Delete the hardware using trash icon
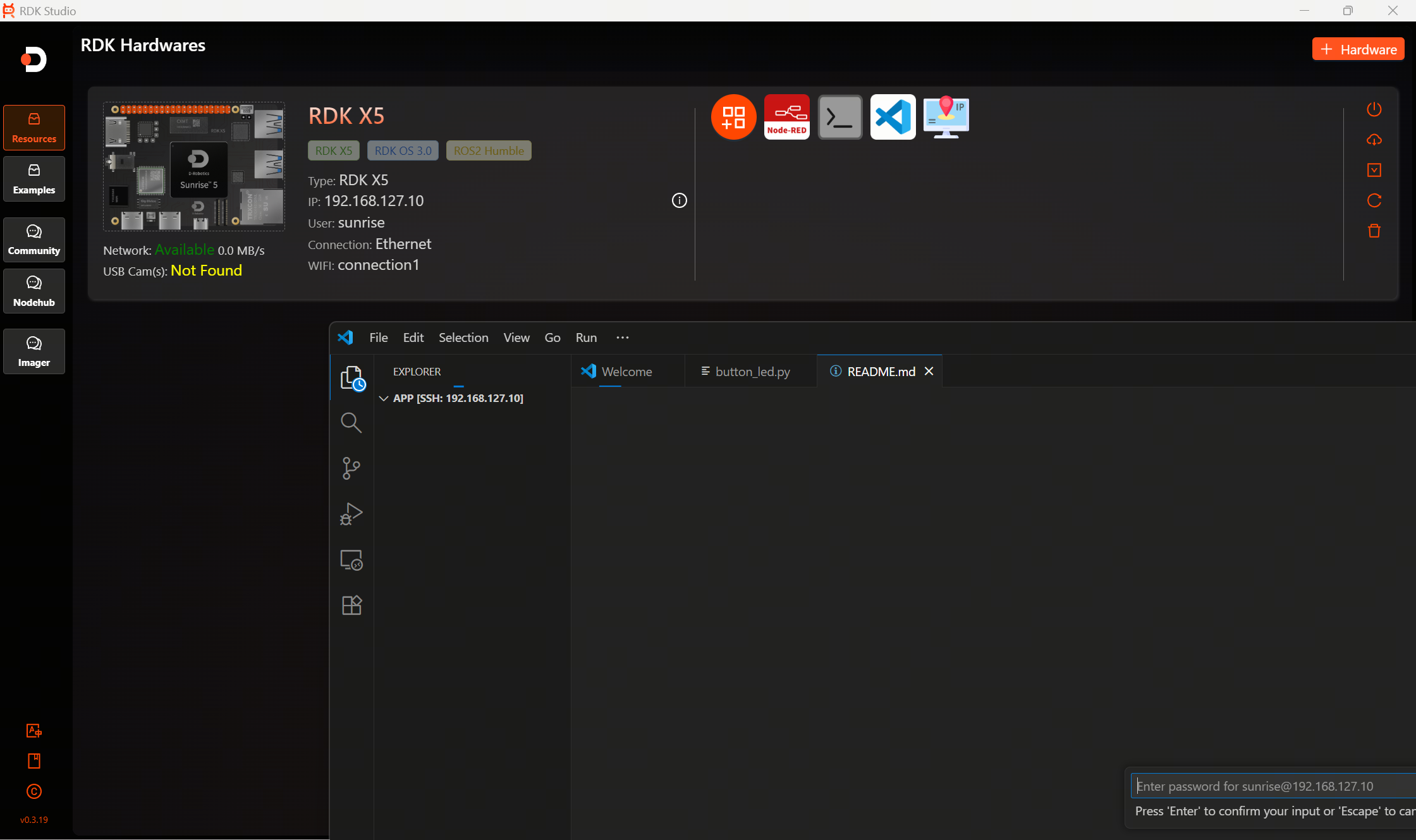This screenshot has width=1416, height=840. click(x=1374, y=231)
